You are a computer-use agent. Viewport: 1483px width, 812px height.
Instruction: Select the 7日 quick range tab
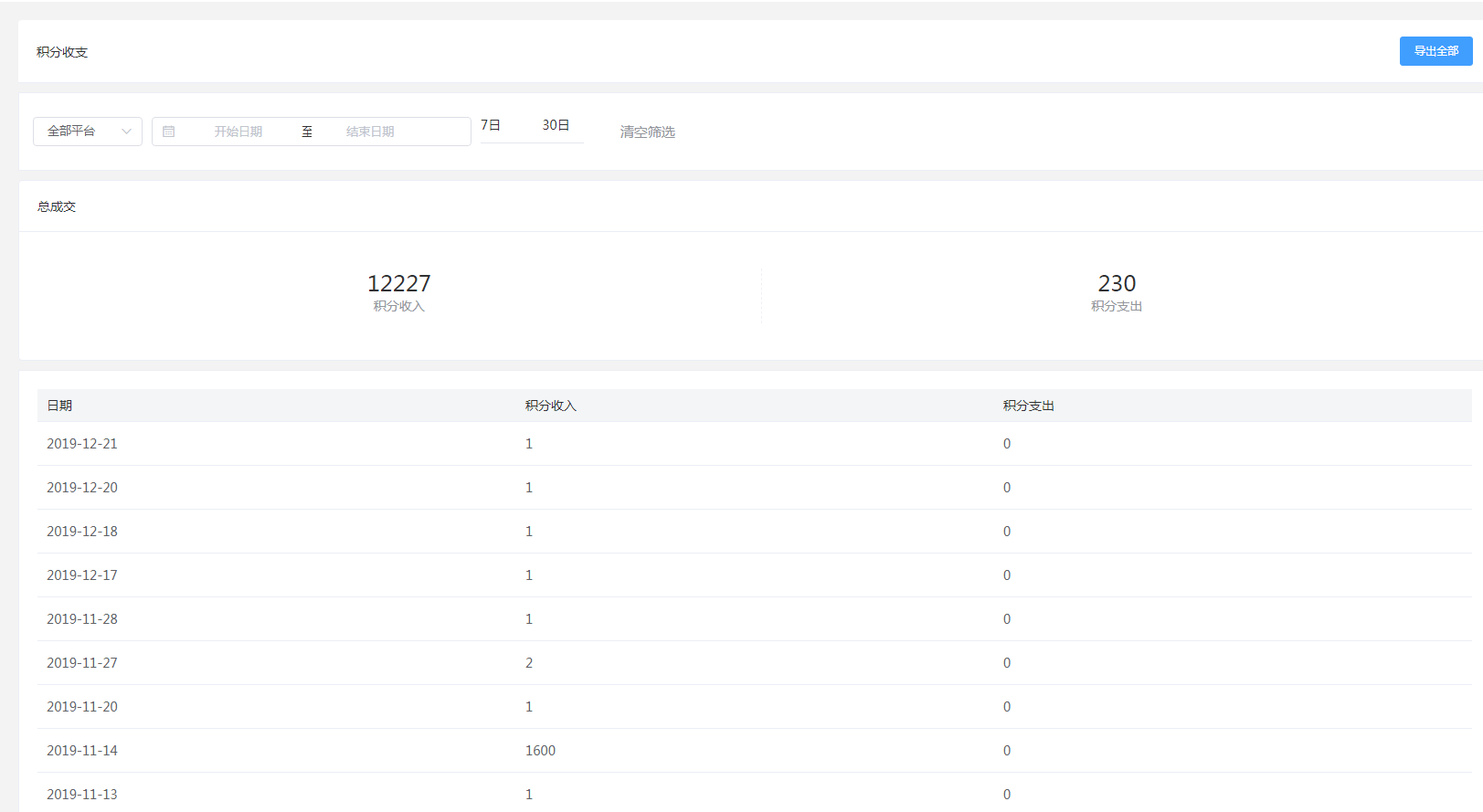(x=491, y=125)
